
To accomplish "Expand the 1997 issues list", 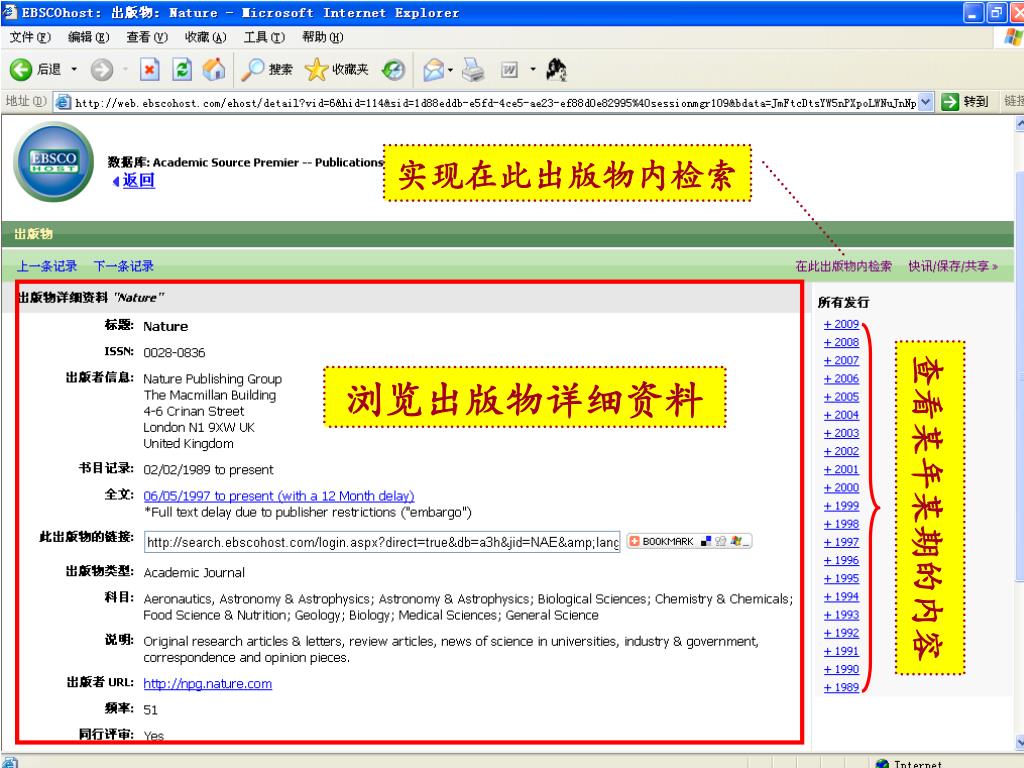I will [841, 542].
